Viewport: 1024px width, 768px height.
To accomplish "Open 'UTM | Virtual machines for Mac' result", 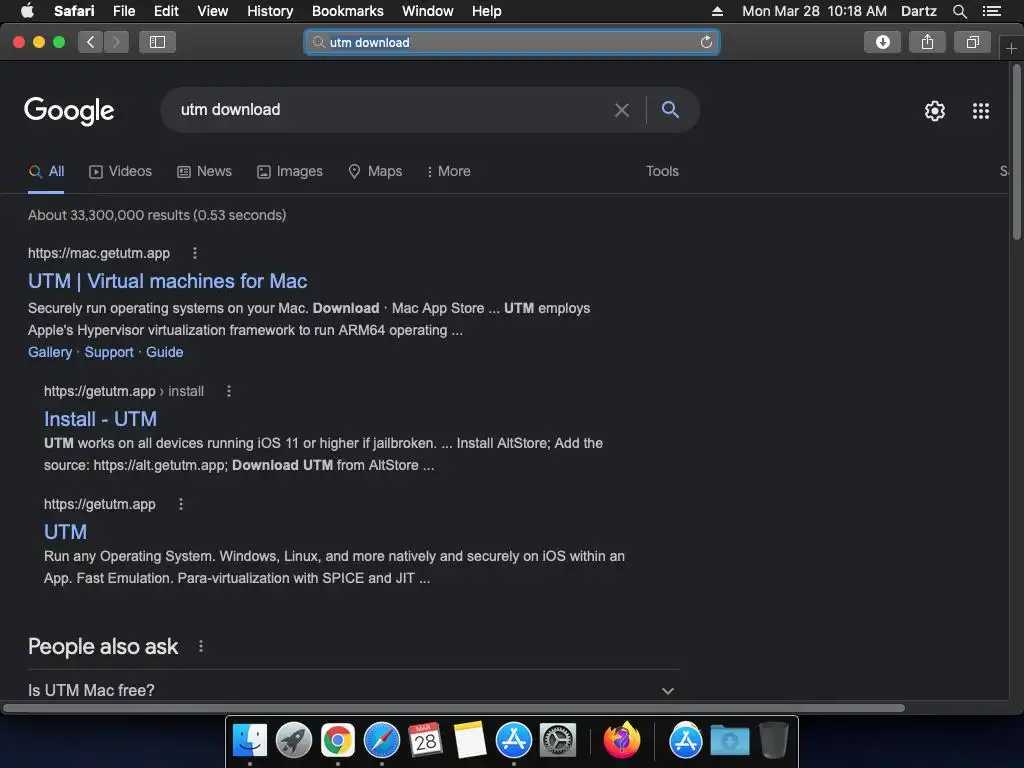I will coord(167,281).
